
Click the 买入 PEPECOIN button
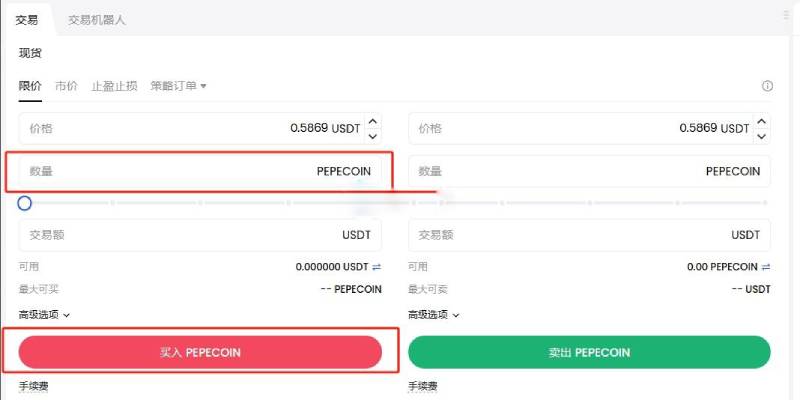pyautogui.click(x=200, y=352)
